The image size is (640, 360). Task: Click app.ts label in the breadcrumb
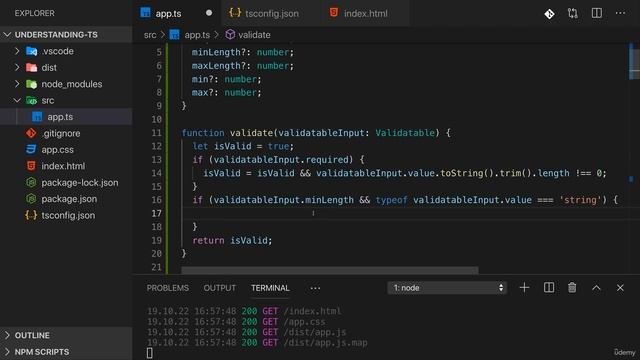click(197, 35)
